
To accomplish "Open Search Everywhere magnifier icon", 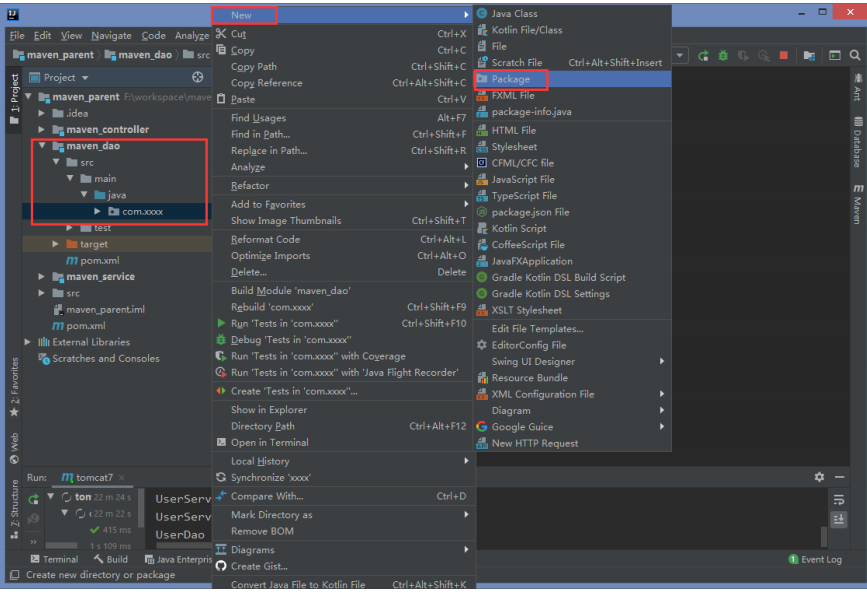I will point(855,55).
